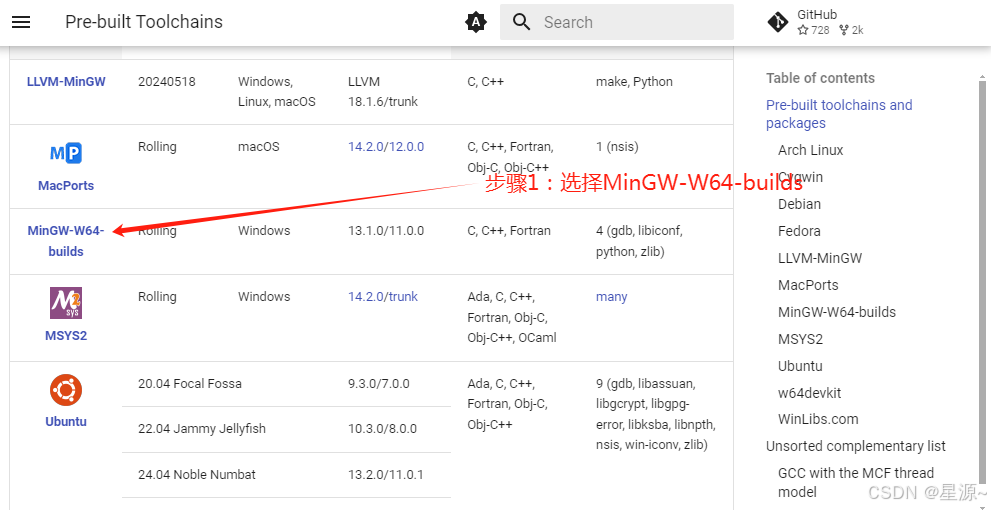Click the '10.3.0/8.0.0' version cell
Viewport: 991px width, 510px height.
tap(382, 428)
